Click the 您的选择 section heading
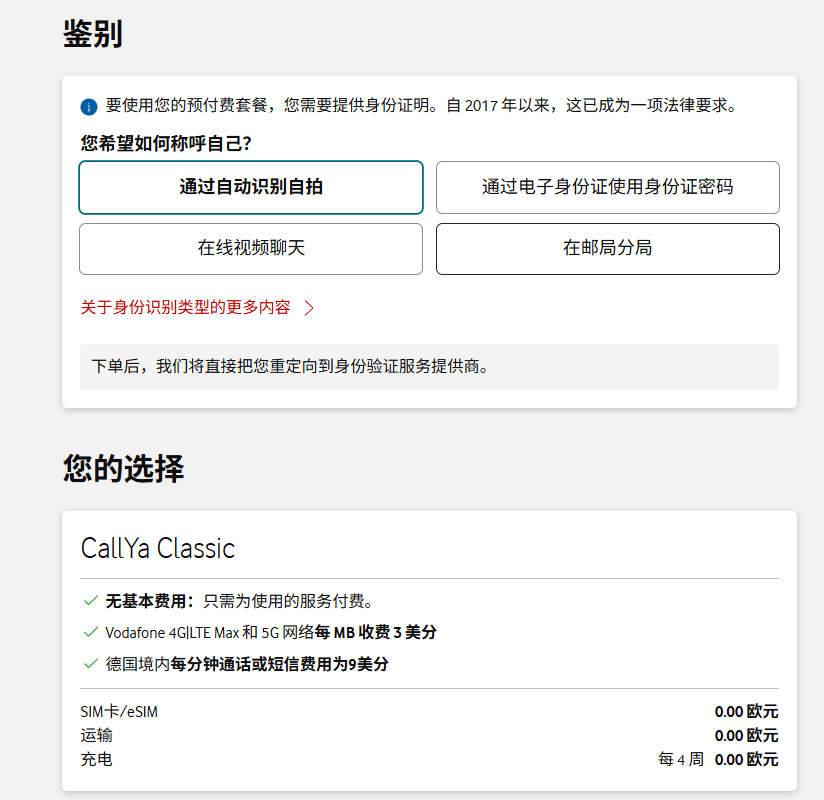 123,468
